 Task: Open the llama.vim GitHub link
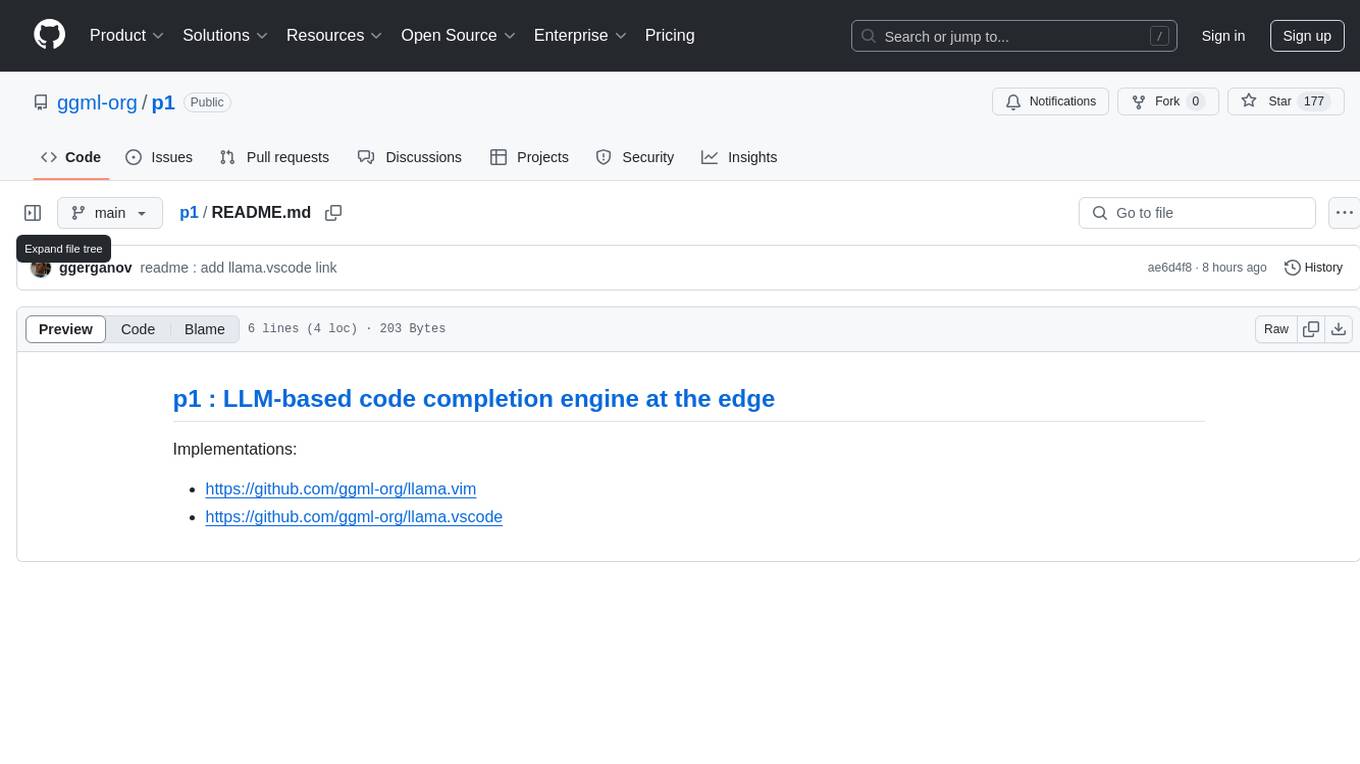341,489
